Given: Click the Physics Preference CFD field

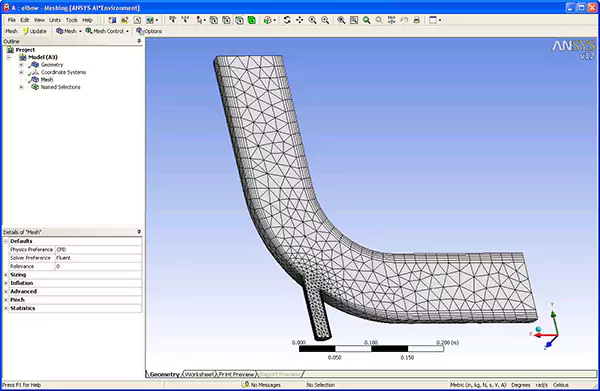Looking at the screenshot, I should (98, 249).
